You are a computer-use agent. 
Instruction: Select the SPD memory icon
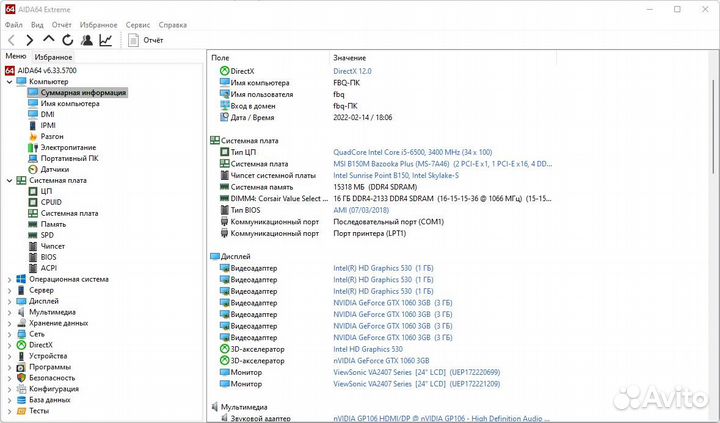(33, 236)
